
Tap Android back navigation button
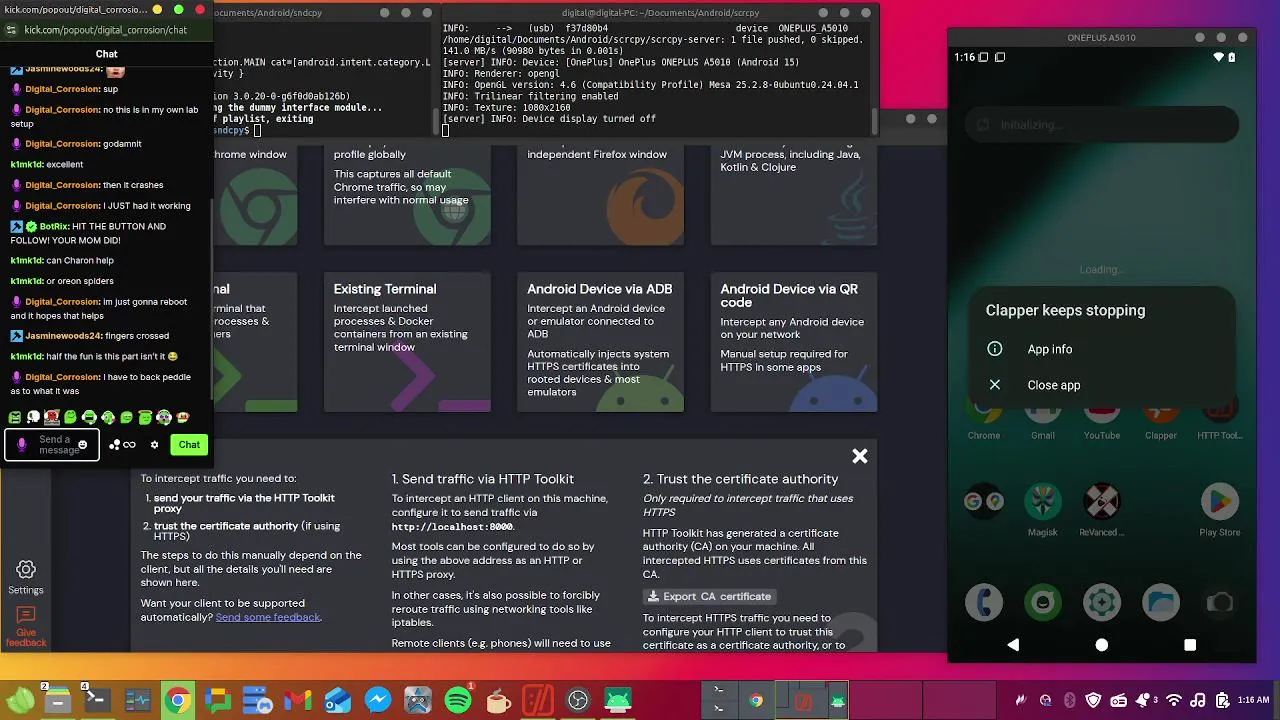click(1013, 645)
